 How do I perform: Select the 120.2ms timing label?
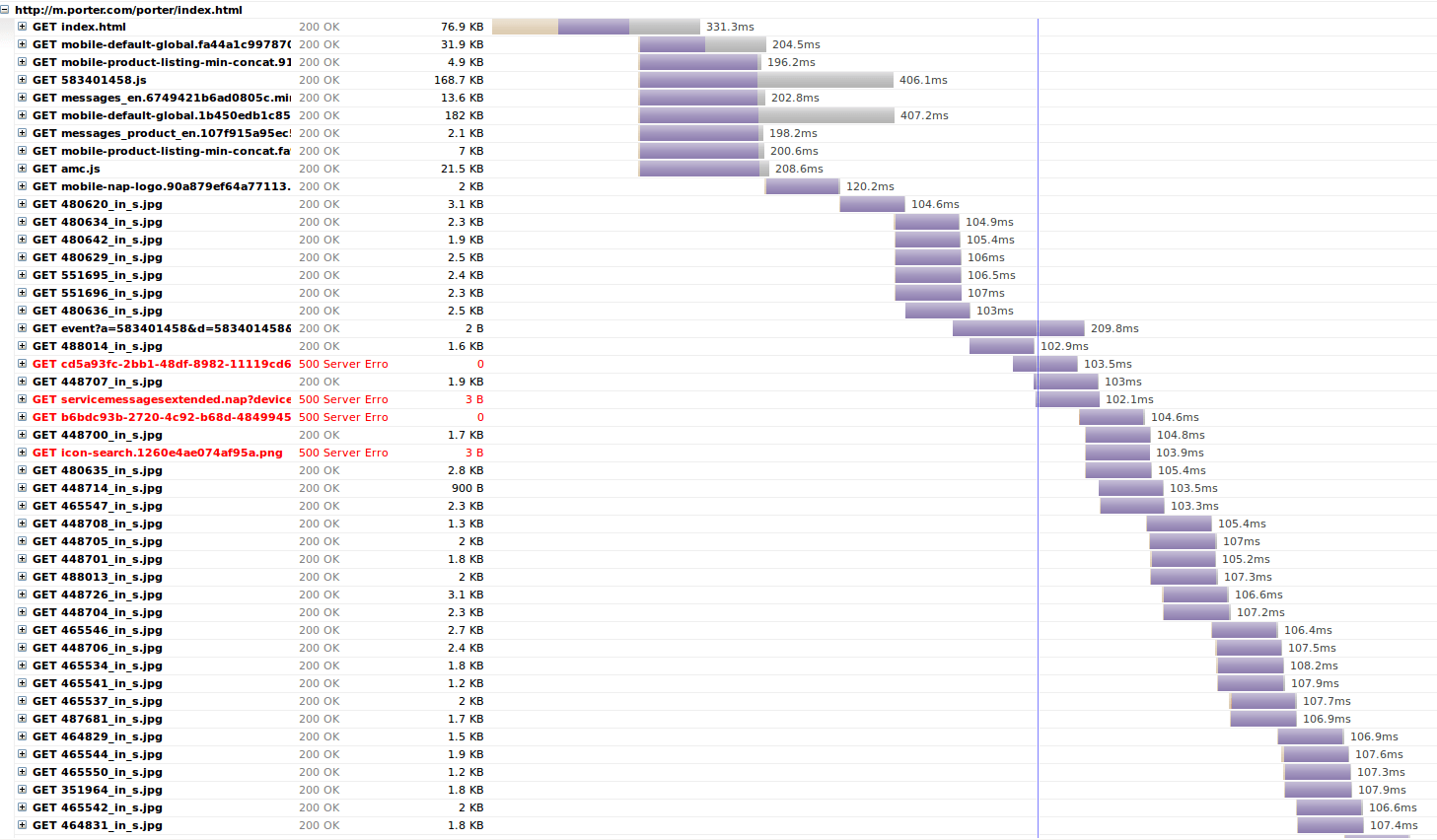[870, 186]
